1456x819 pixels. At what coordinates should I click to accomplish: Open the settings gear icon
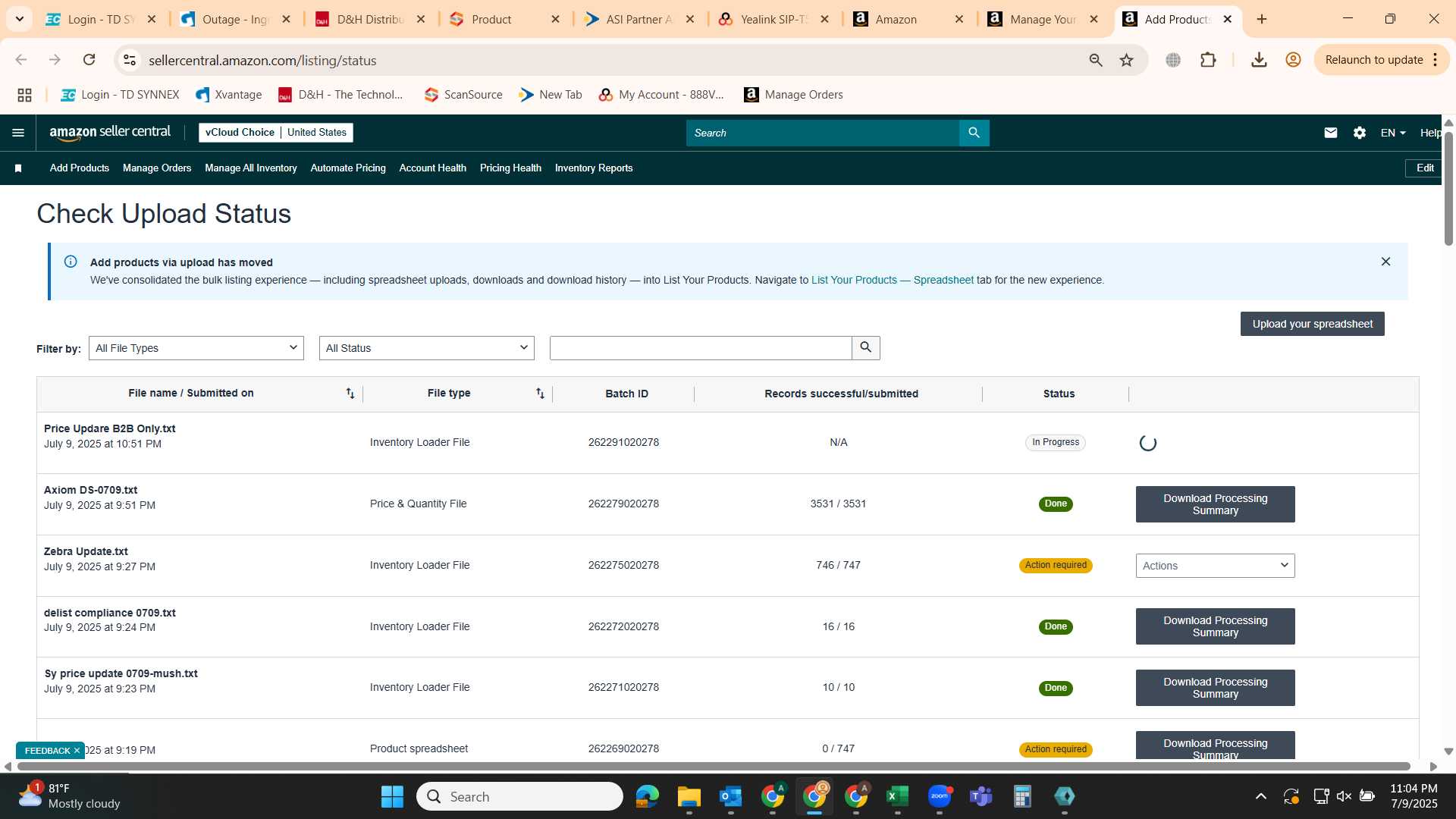tap(1359, 133)
